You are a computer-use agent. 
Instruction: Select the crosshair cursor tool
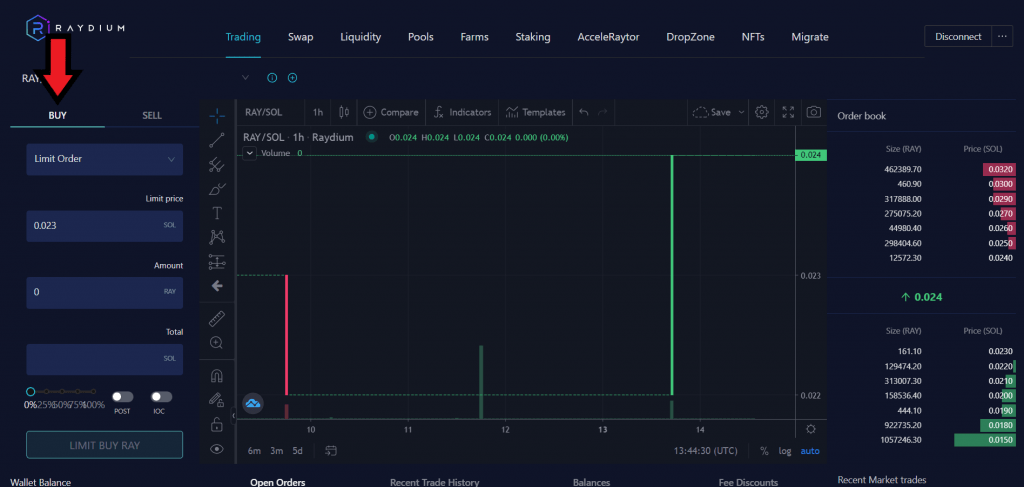[217, 114]
